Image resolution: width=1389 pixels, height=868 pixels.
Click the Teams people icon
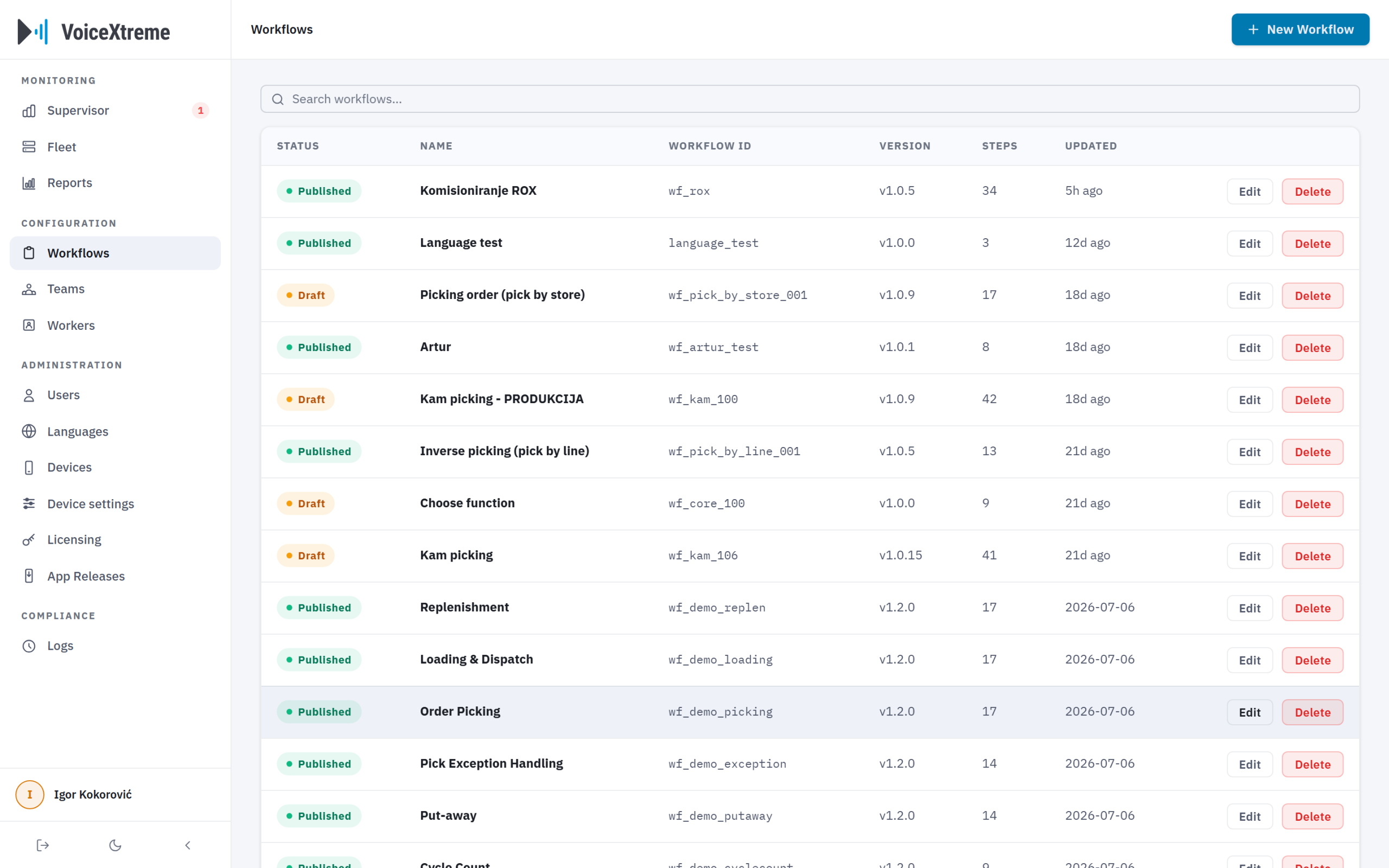click(29, 289)
